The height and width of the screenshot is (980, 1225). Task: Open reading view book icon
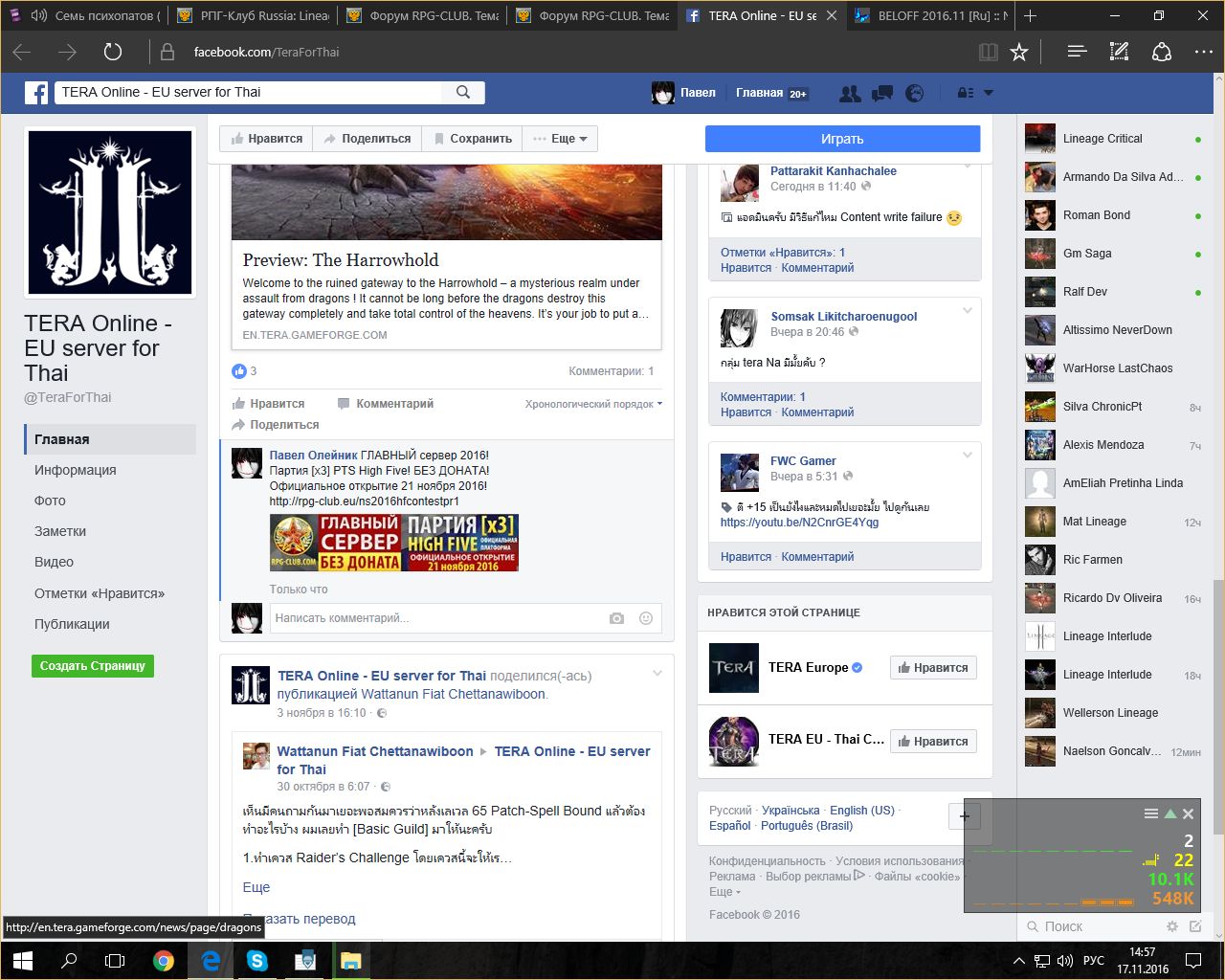pyautogui.click(x=989, y=52)
